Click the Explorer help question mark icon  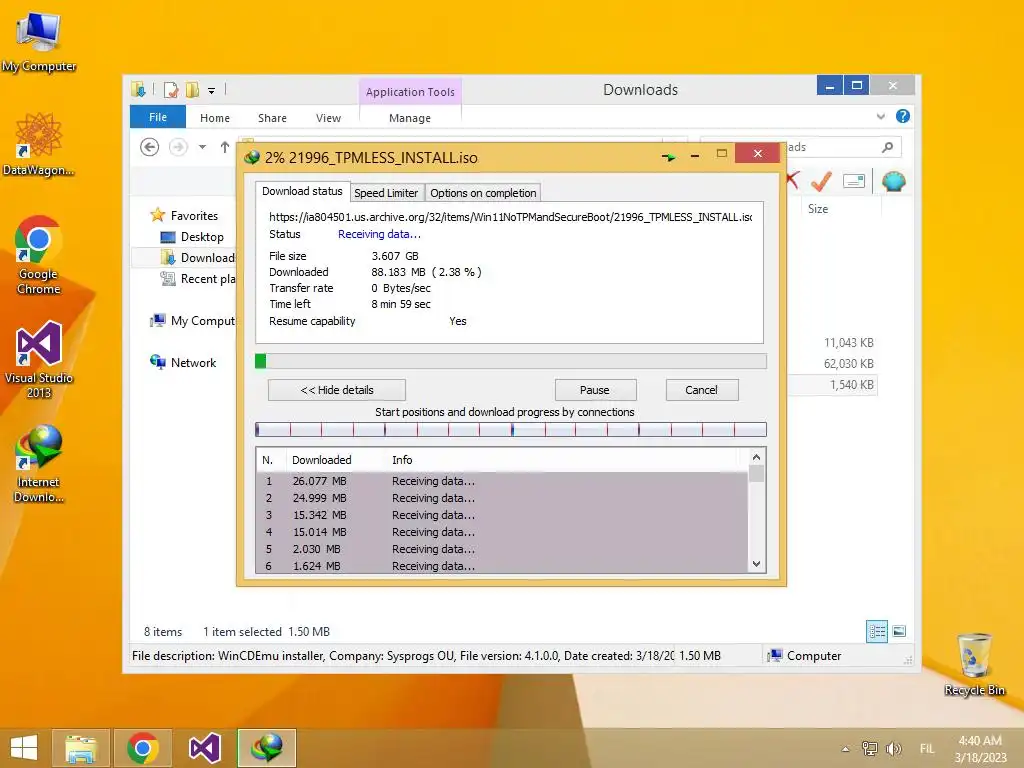point(903,116)
